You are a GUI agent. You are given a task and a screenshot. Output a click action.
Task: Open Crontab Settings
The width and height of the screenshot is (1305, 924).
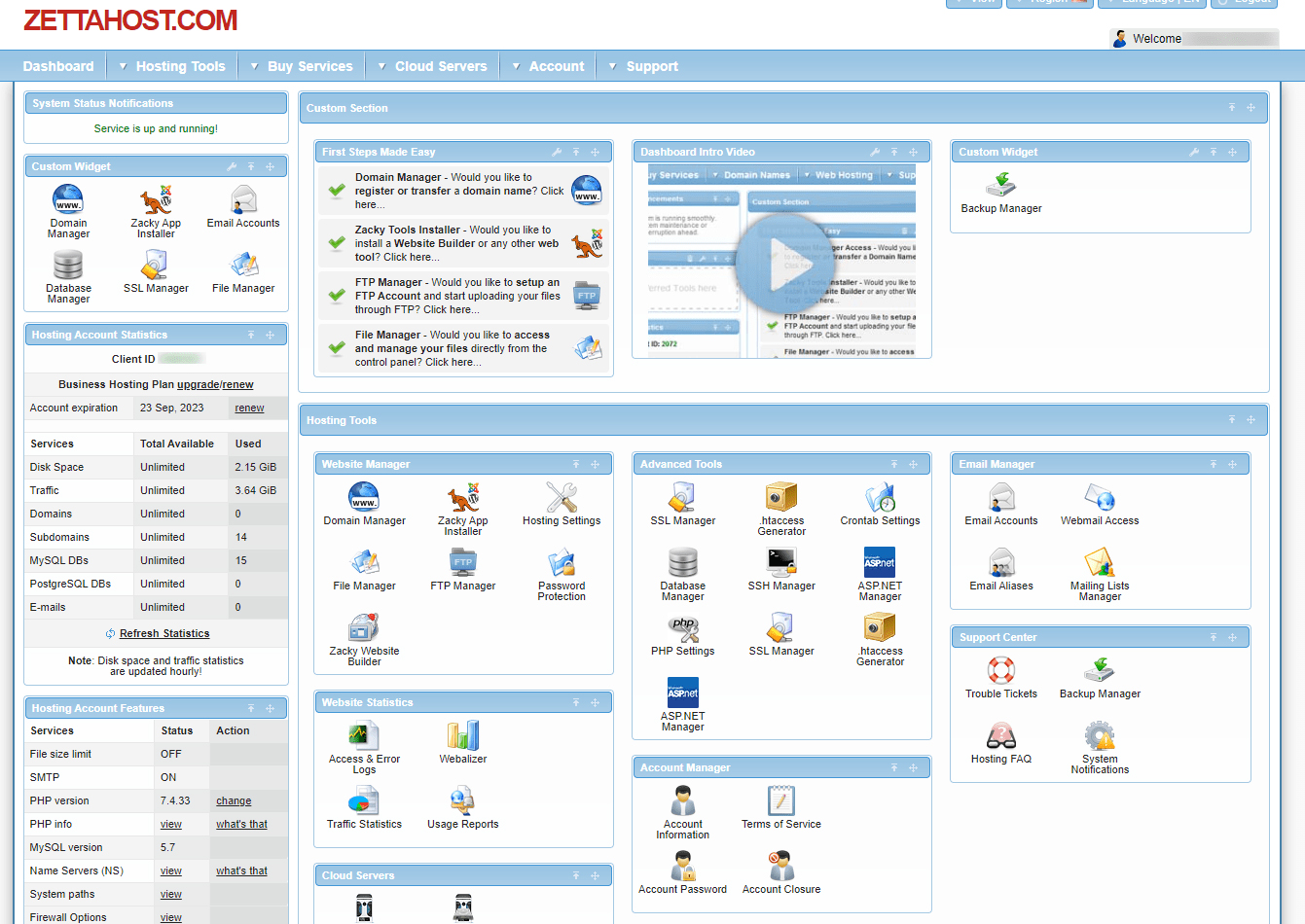881,505
